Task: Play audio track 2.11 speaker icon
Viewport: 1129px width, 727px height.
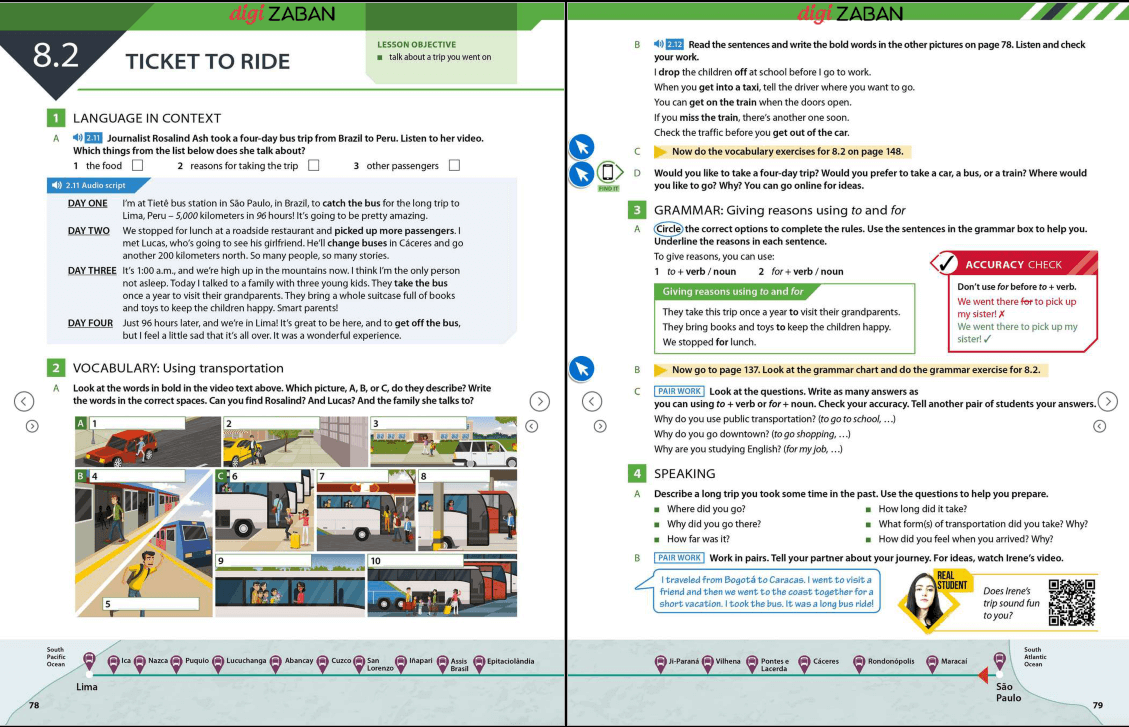Action: click(77, 138)
